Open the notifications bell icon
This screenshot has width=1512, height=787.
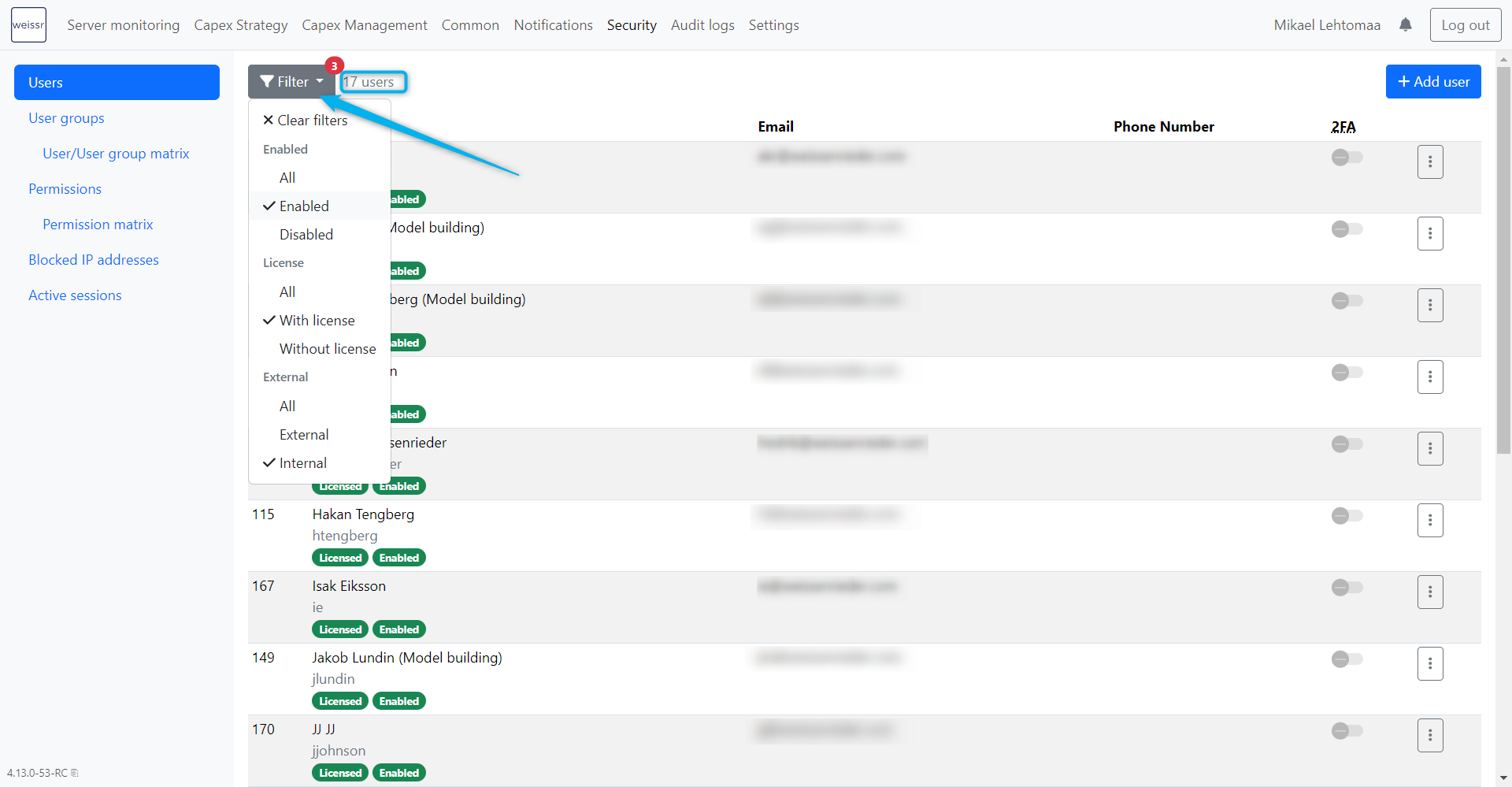click(1406, 25)
